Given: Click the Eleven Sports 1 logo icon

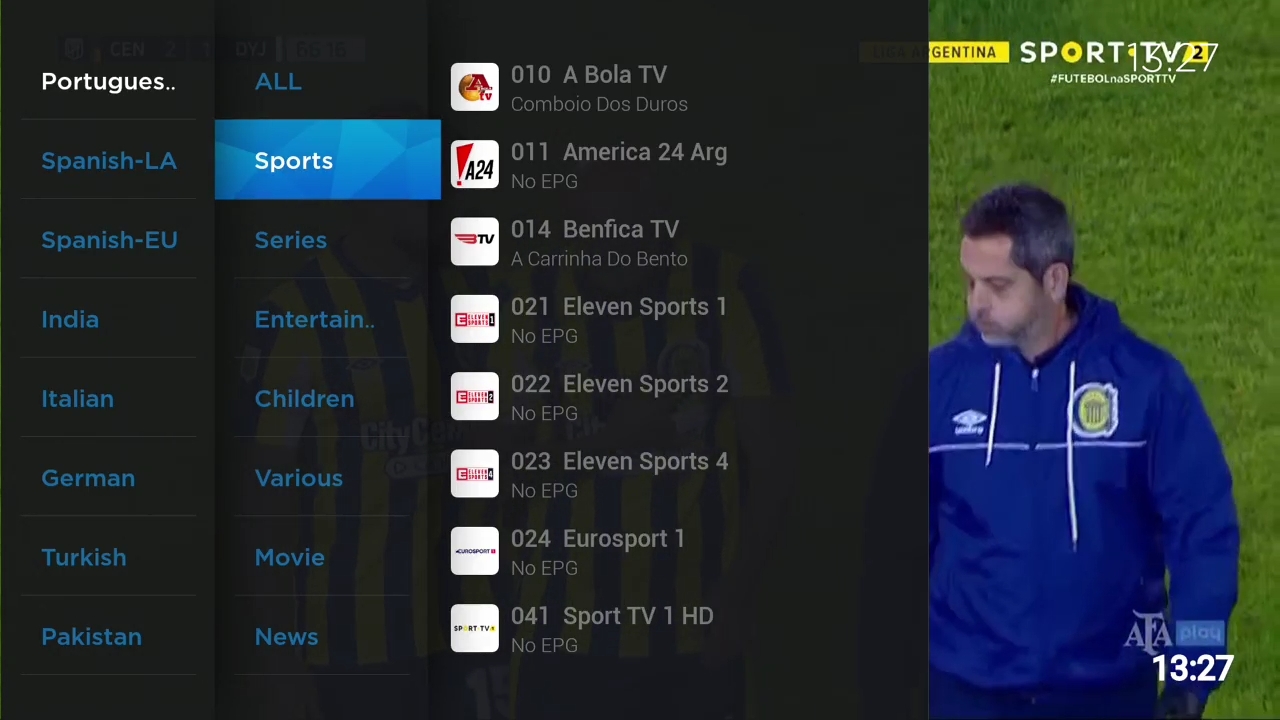Looking at the screenshot, I should [x=474, y=320].
